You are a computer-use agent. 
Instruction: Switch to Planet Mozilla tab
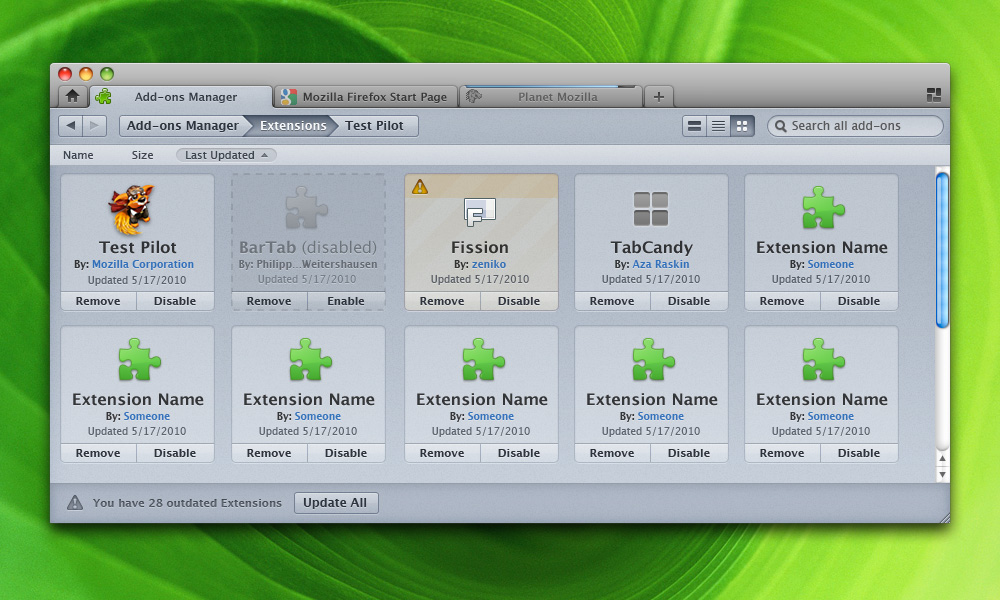point(557,97)
